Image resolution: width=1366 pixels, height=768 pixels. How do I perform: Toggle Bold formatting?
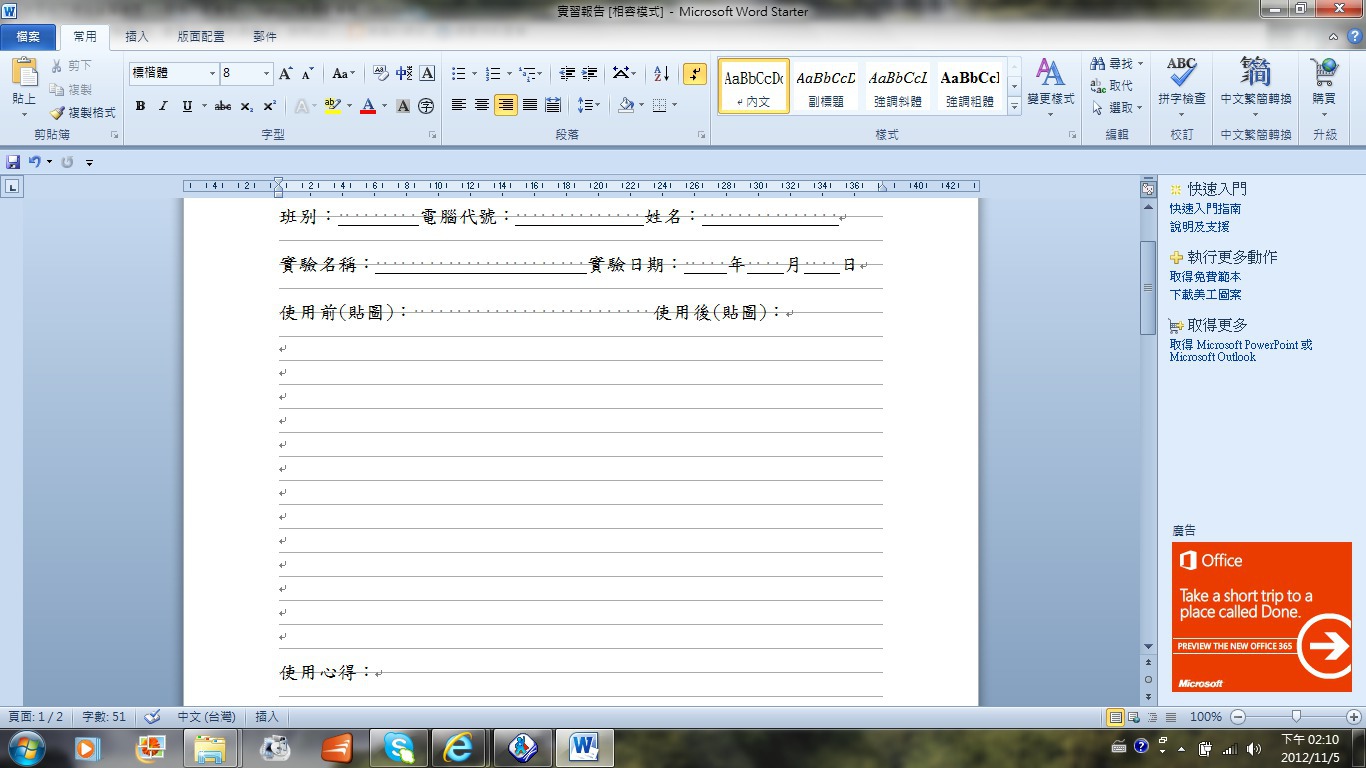(x=140, y=106)
